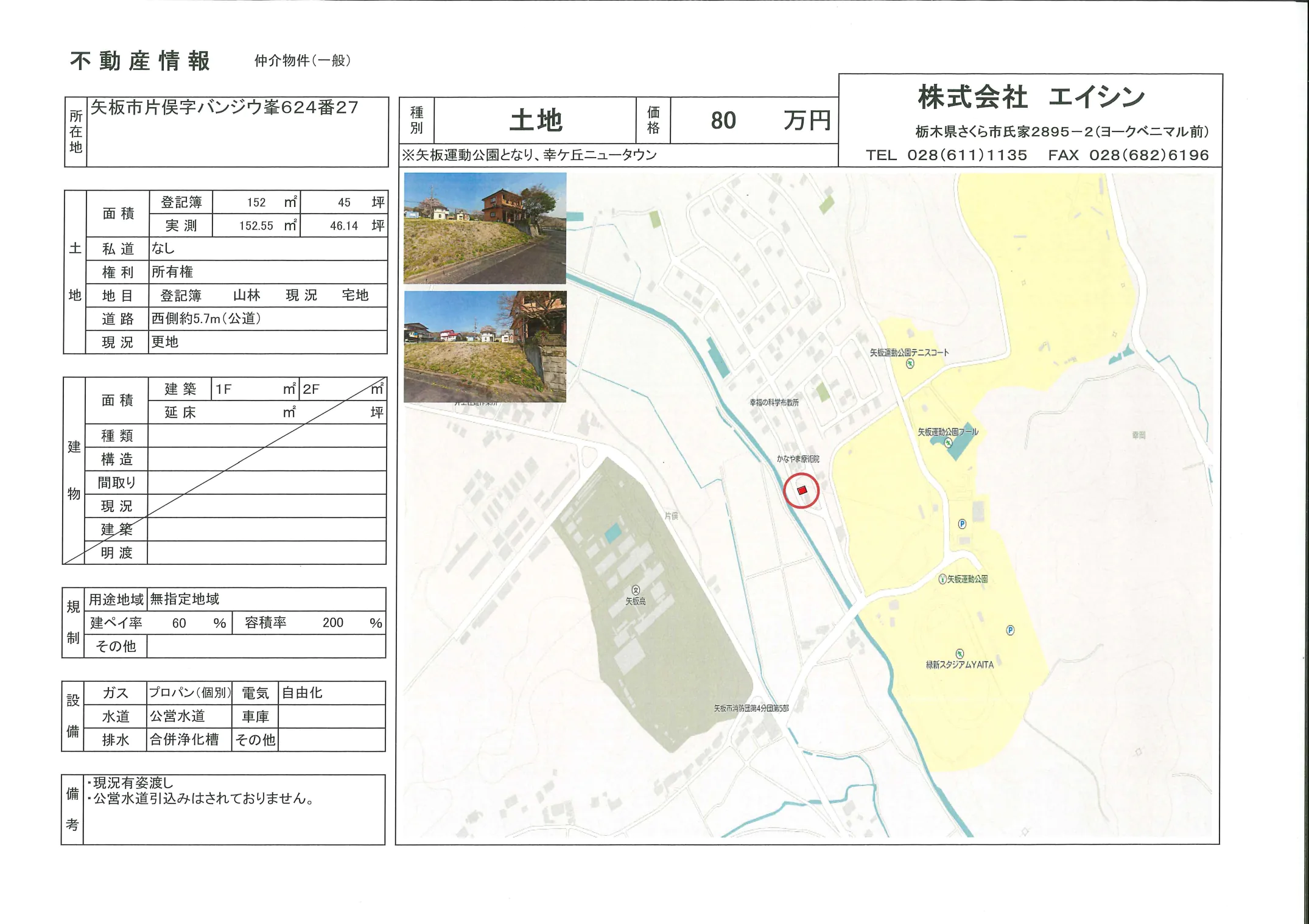Click the TEL 028(611)1135 phone number
Screen dimensions: 1309x924
[x=946, y=155]
